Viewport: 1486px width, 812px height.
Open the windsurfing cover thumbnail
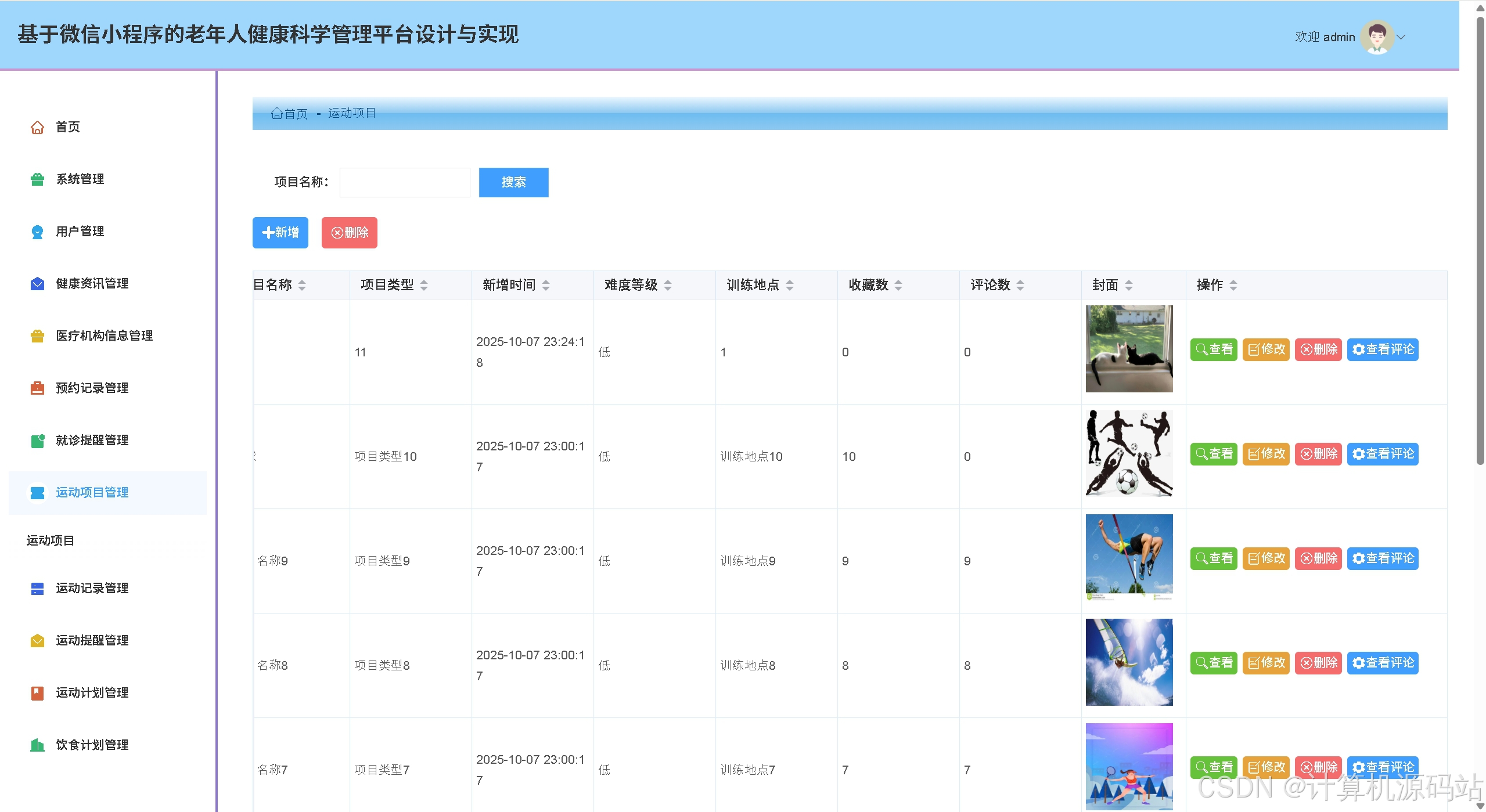coord(1129,662)
